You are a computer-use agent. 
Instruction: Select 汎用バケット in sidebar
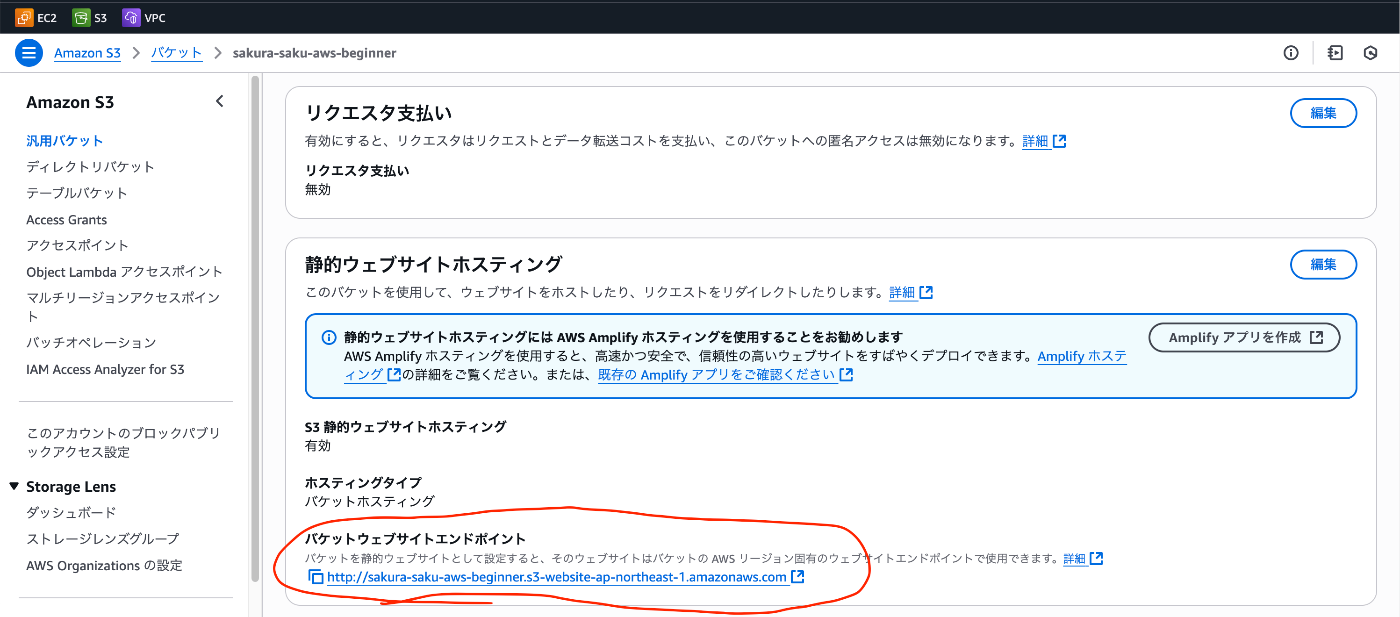(x=64, y=141)
